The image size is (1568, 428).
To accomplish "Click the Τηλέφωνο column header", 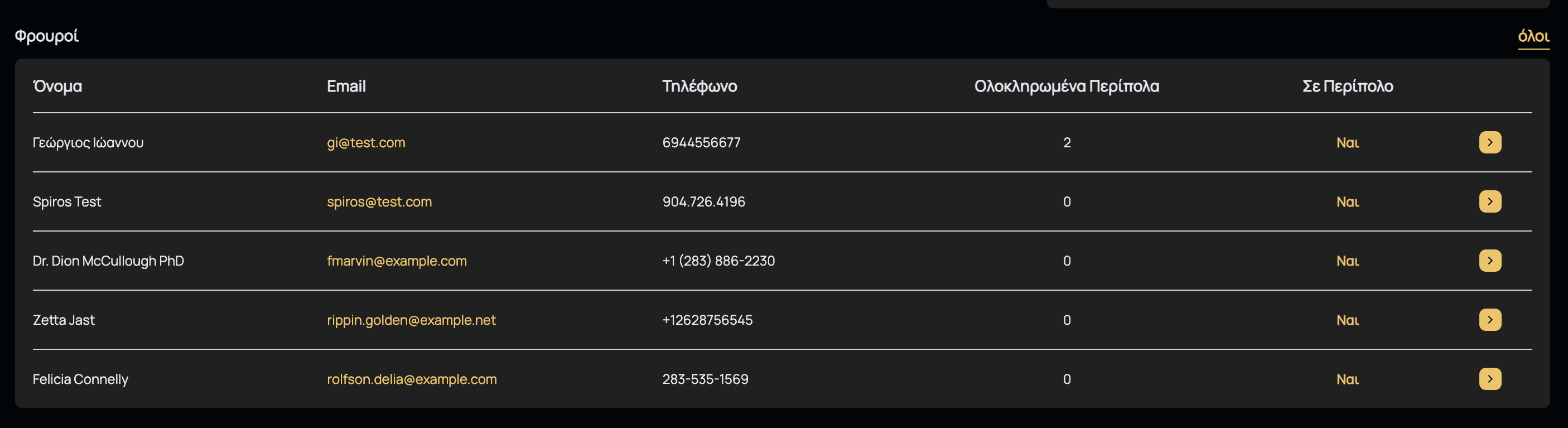I will coord(699,86).
